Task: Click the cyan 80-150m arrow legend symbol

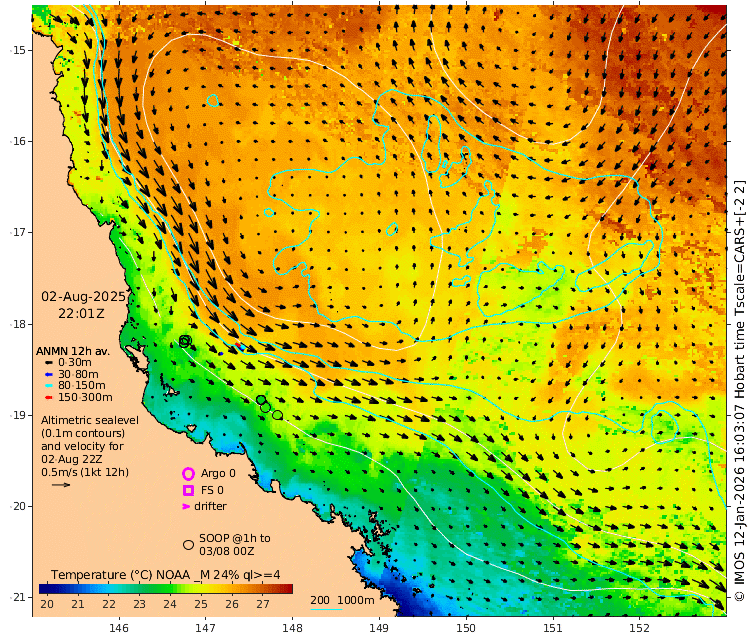Action: pyautogui.click(x=48, y=386)
